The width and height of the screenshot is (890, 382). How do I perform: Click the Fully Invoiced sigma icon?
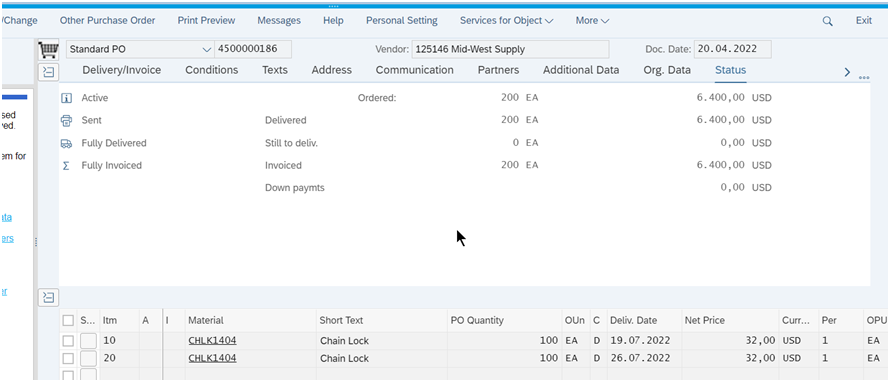pyautogui.click(x=66, y=166)
